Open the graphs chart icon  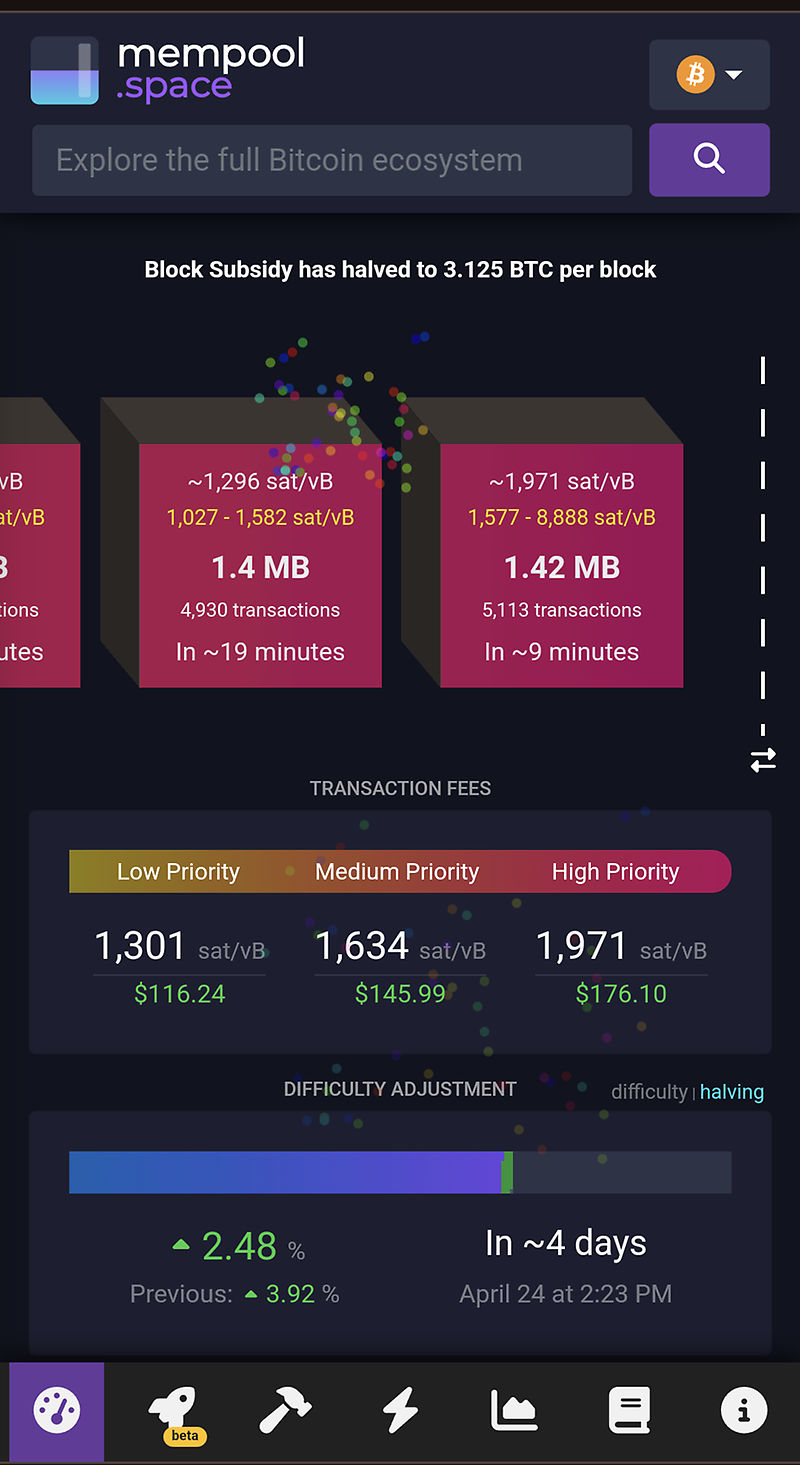(515, 1410)
